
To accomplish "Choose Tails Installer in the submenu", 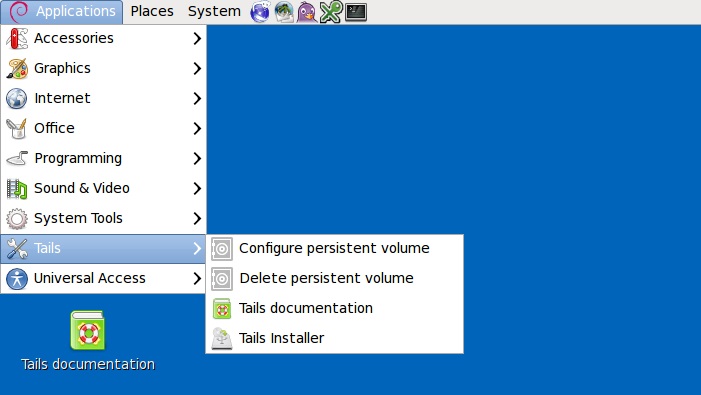I will point(334,338).
